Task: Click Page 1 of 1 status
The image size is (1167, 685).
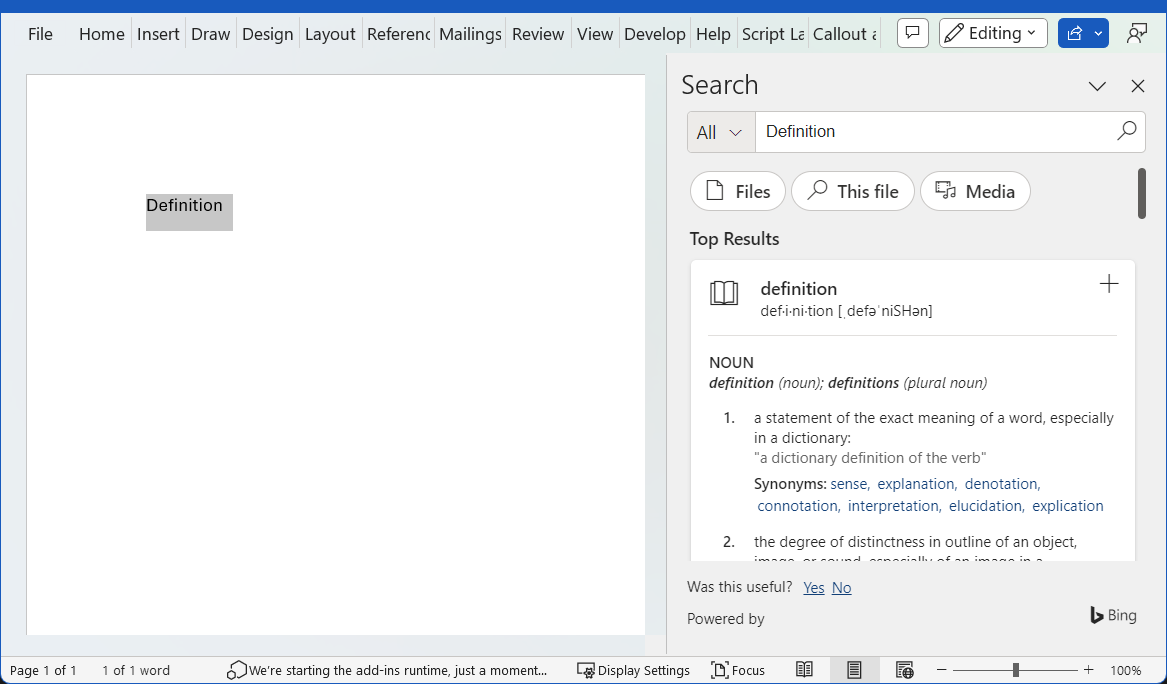Action: click(43, 670)
